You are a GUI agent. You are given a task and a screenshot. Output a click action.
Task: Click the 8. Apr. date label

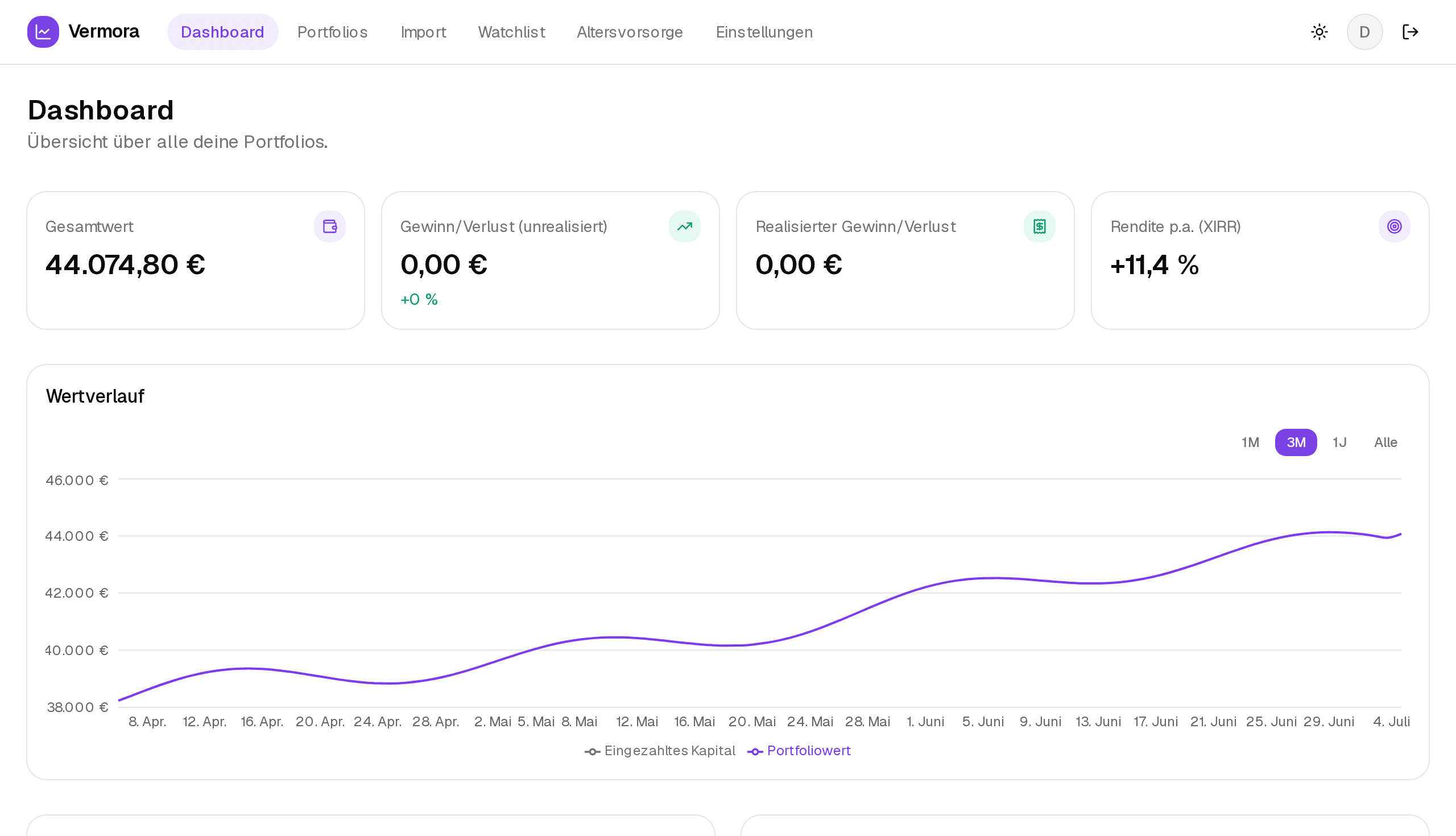[x=147, y=722]
